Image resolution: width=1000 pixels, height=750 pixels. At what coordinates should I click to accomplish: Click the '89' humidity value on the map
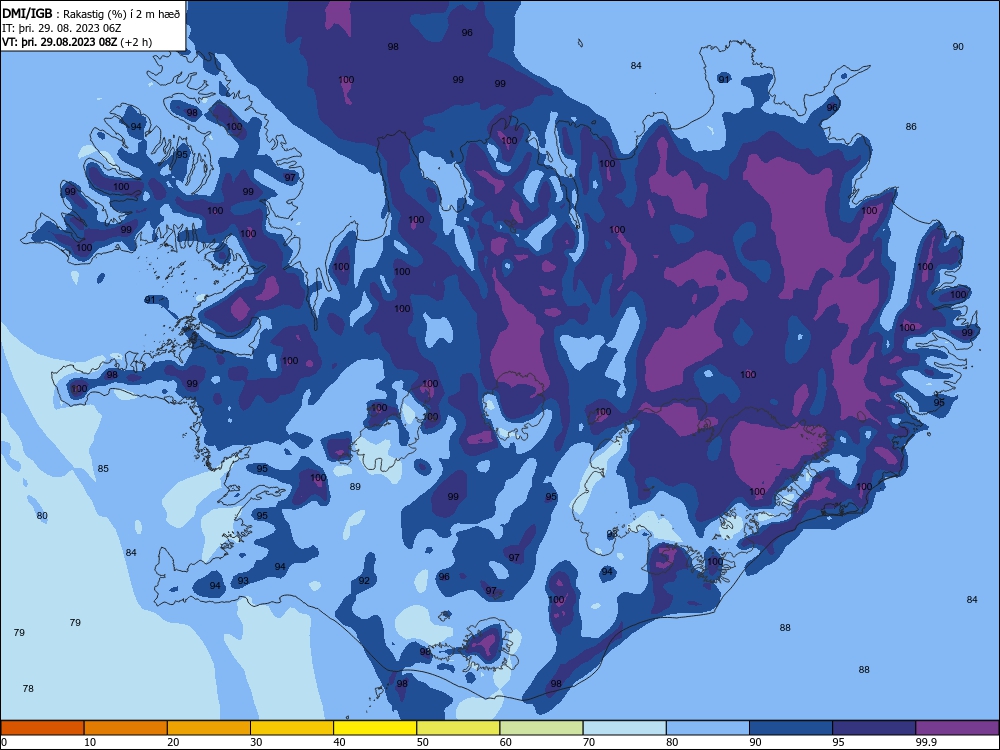(355, 487)
